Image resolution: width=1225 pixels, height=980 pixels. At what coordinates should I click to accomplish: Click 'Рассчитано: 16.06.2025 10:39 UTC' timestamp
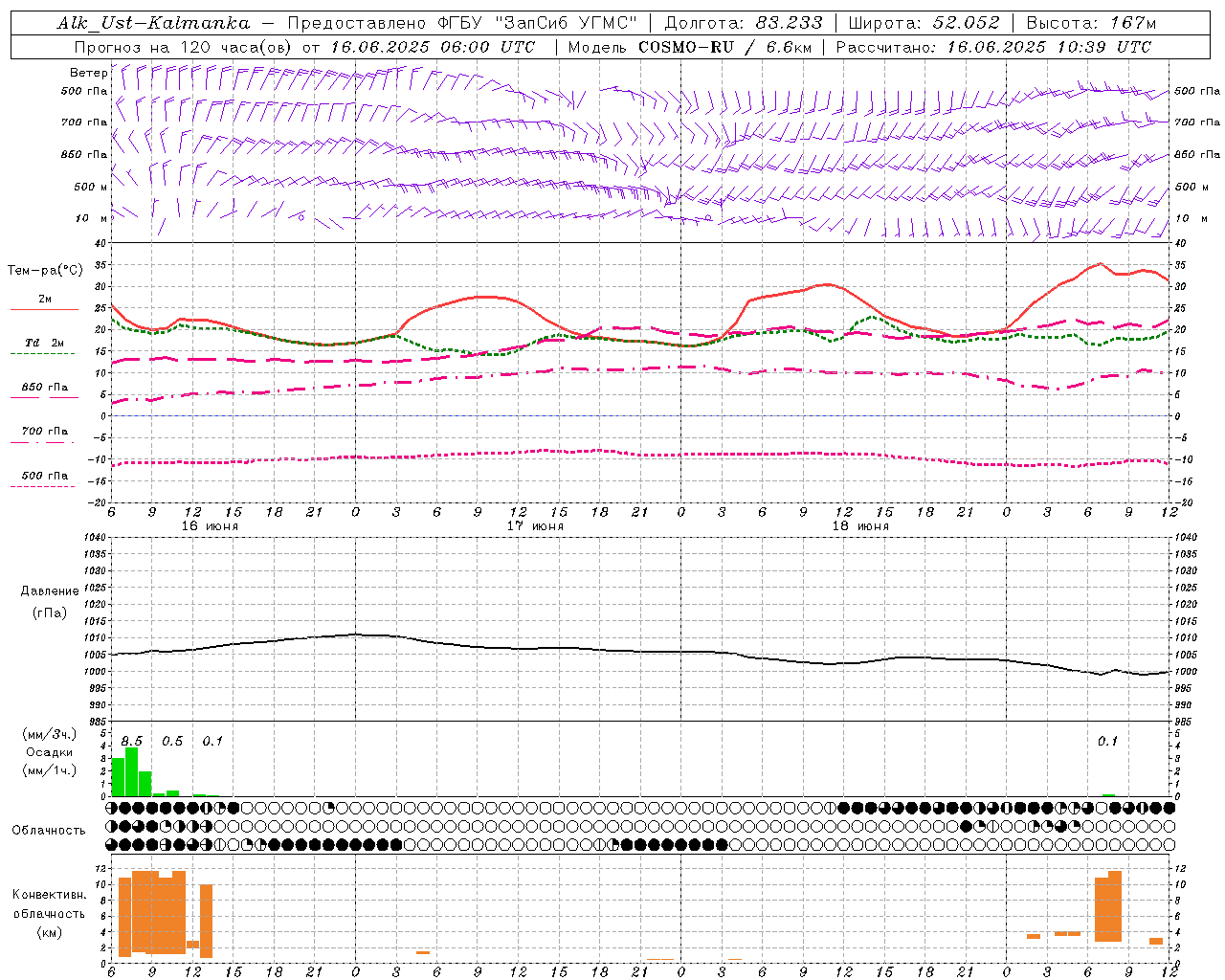[993, 47]
